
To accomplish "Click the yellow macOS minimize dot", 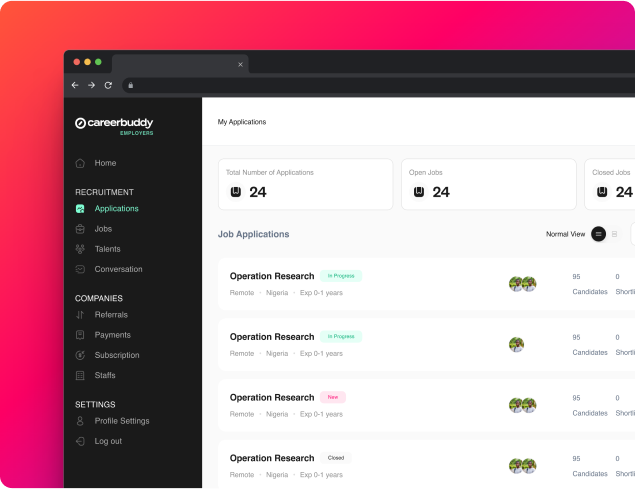I will 87,62.
